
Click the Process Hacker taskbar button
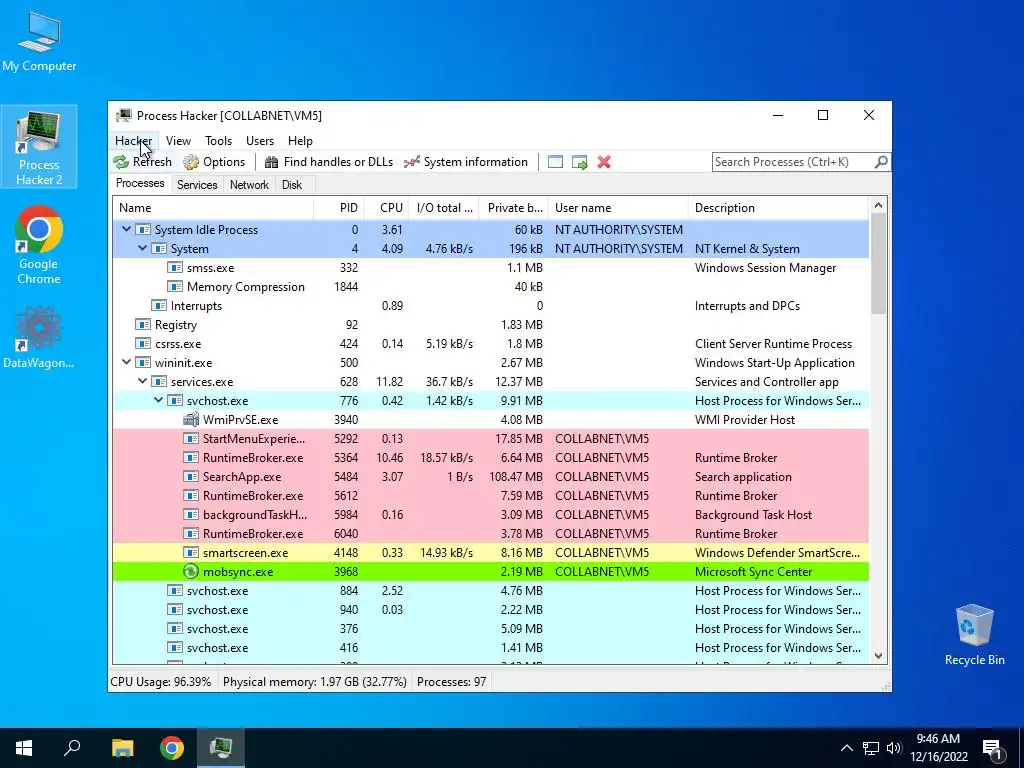pos(221,748)
